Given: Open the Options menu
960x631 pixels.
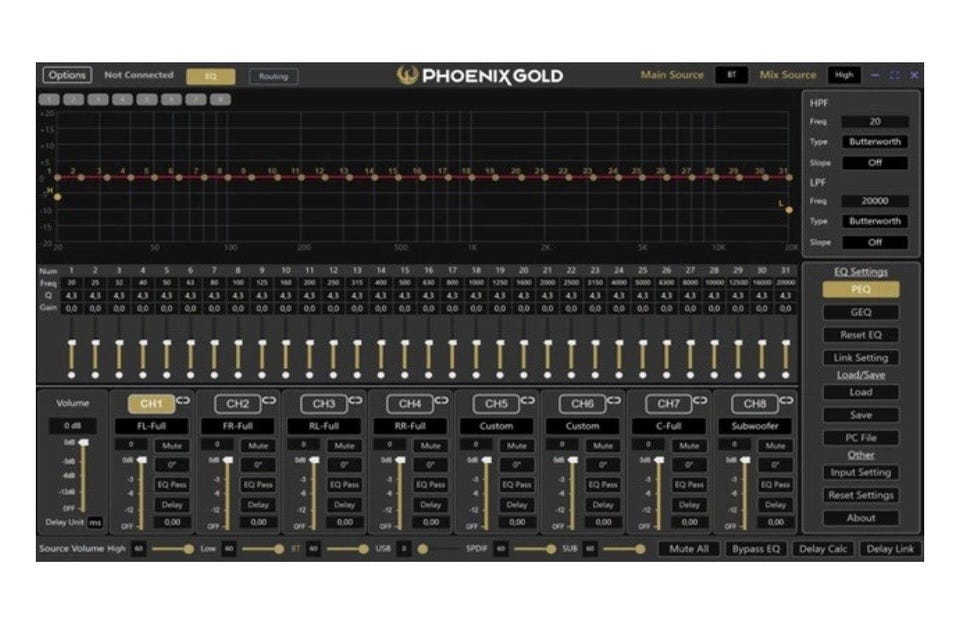Looking at the screenshot, I should click(67, 75).
